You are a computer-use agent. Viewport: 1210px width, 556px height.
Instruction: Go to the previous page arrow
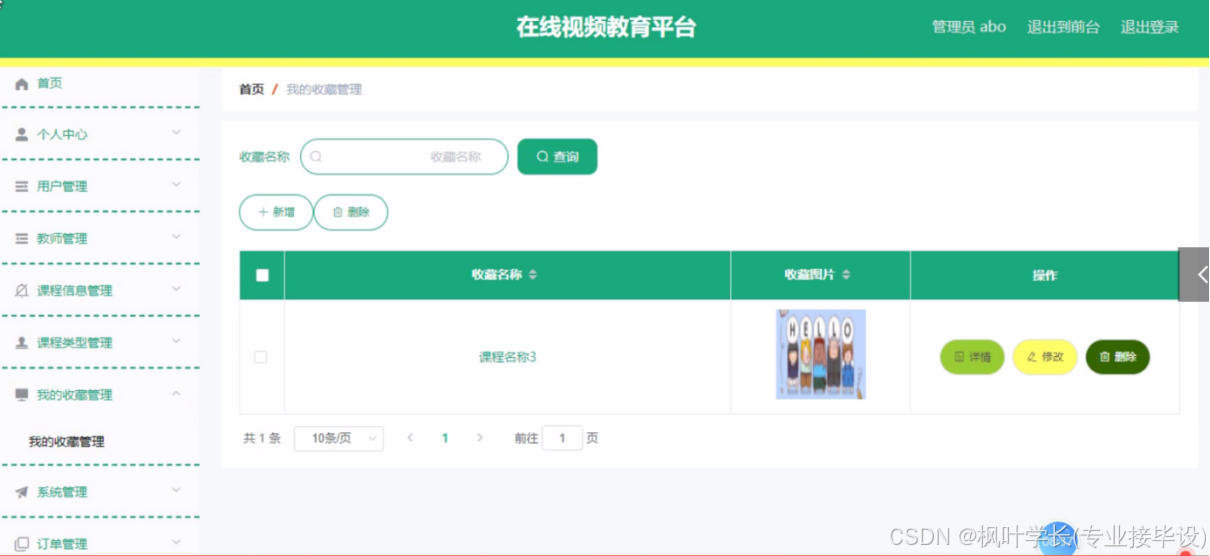click(410, 438)
